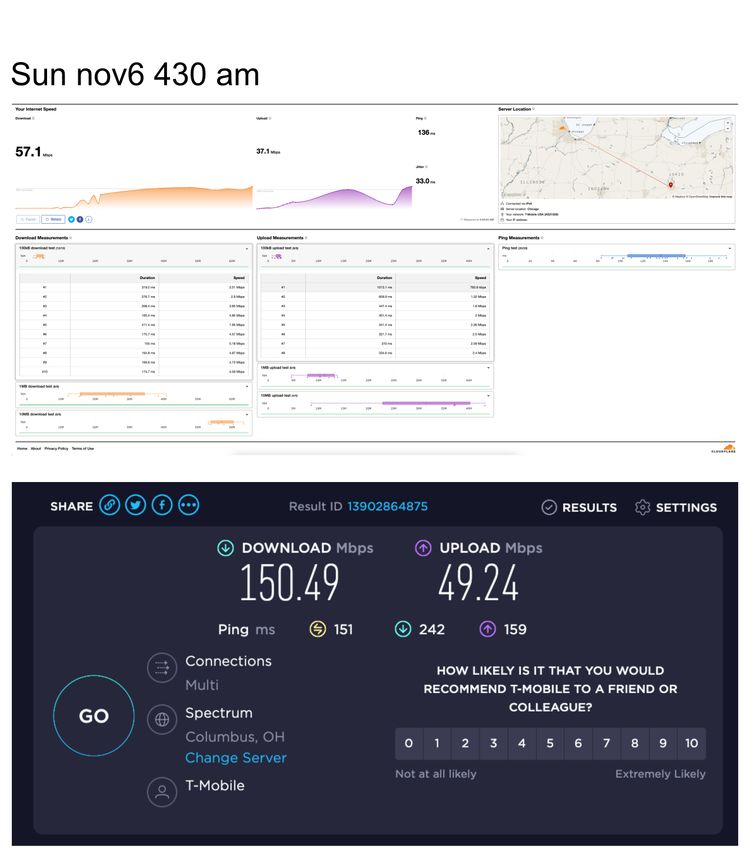
Task: Click the Retest button in Cloudflare speed test
Action: pos(53,219)
